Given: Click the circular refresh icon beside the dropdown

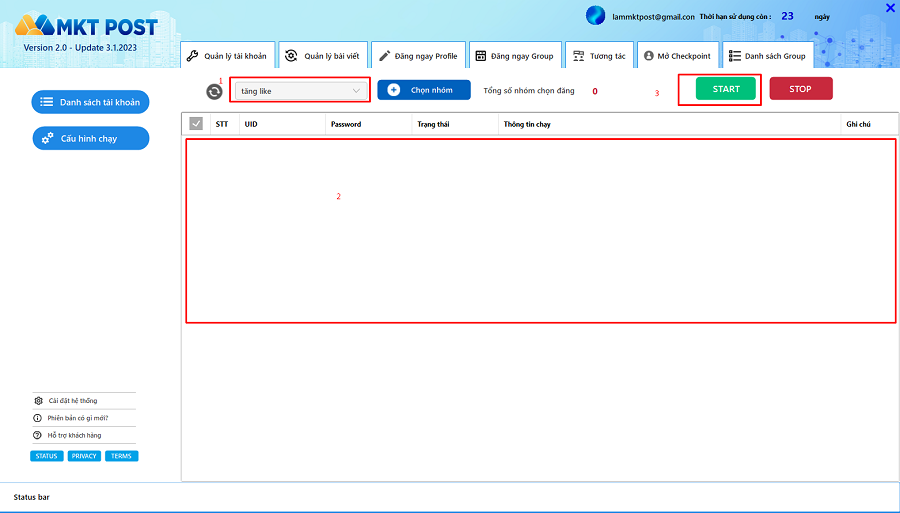Looking at the screenshot, I should point(214,91).
